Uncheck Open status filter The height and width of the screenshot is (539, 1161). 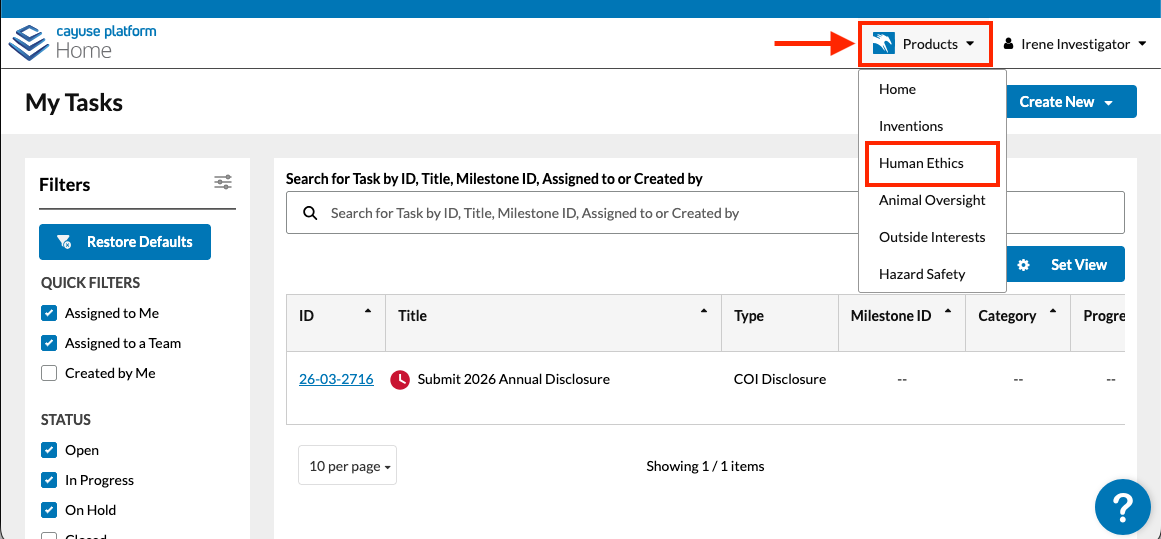click(x=49, y=450)
